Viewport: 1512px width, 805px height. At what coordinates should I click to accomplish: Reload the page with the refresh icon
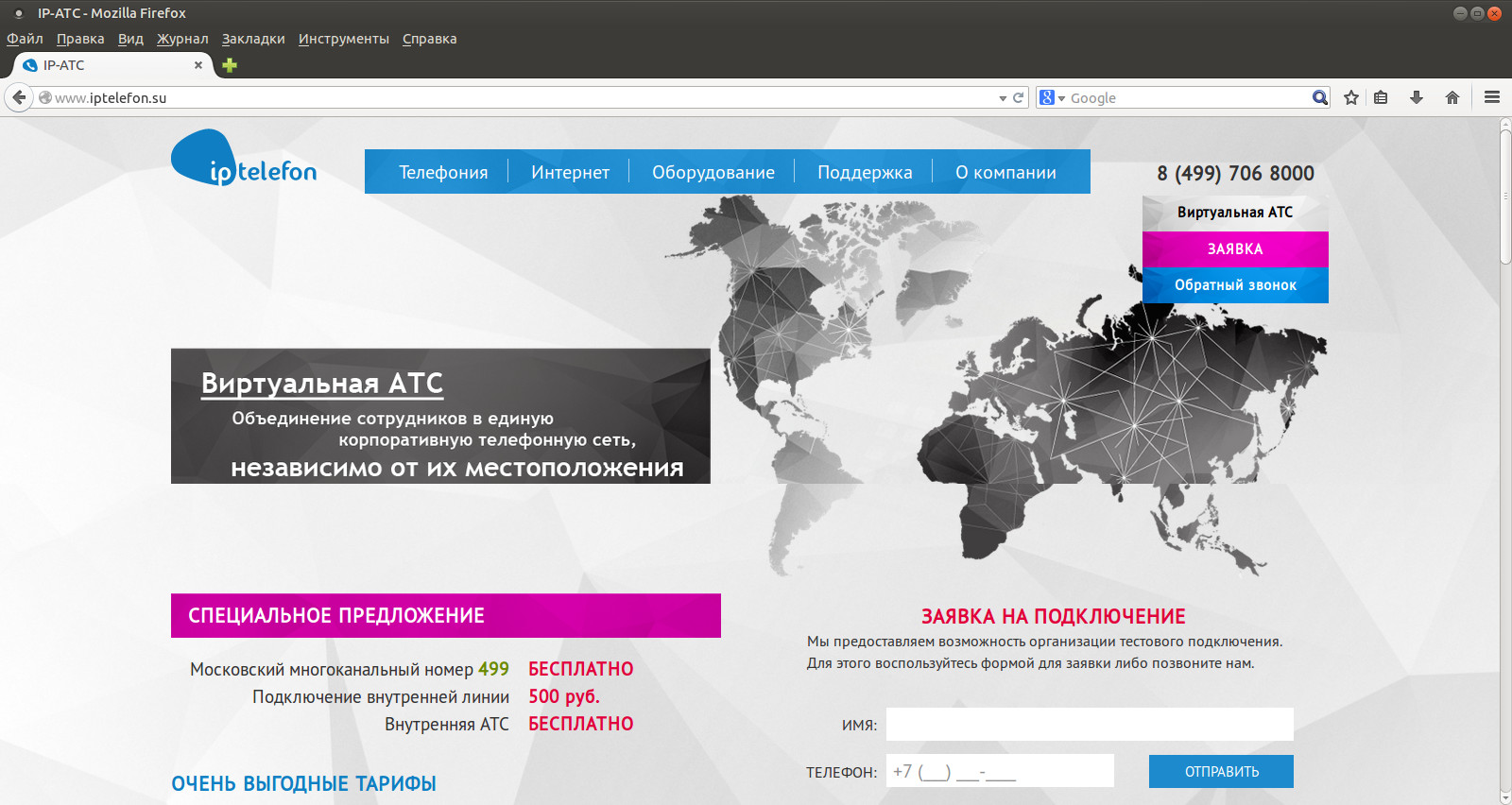pyautogui.click(x=1019, y=97)
